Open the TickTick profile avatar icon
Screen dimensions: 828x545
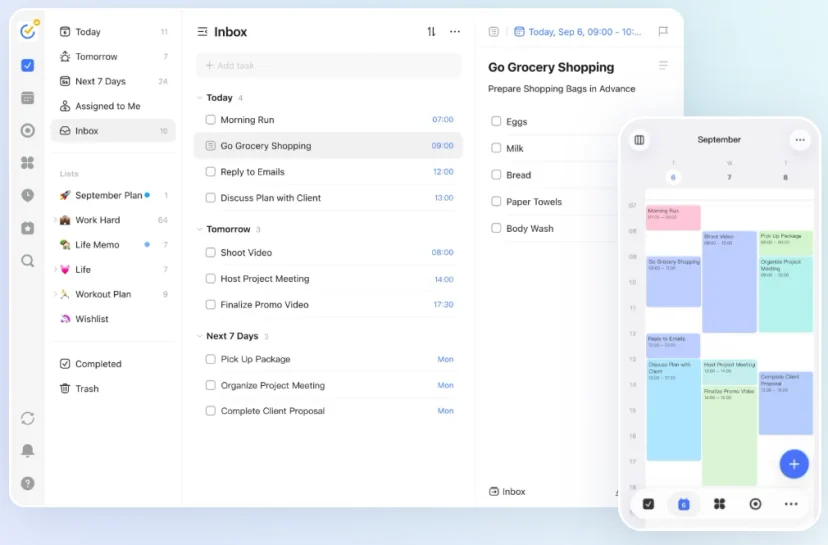point(28,31)
